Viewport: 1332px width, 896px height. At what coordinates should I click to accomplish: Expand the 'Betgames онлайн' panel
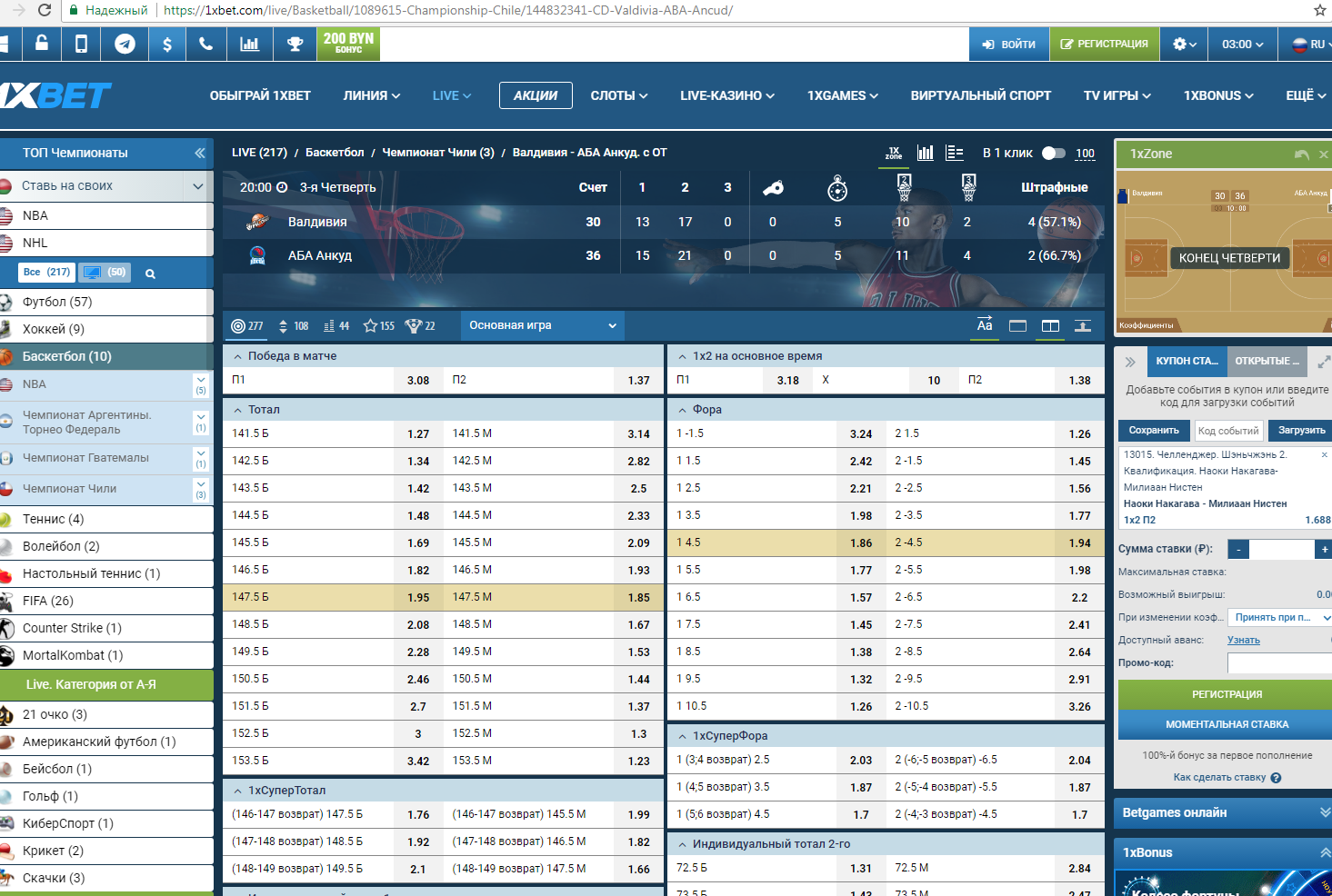point(1326,812)
